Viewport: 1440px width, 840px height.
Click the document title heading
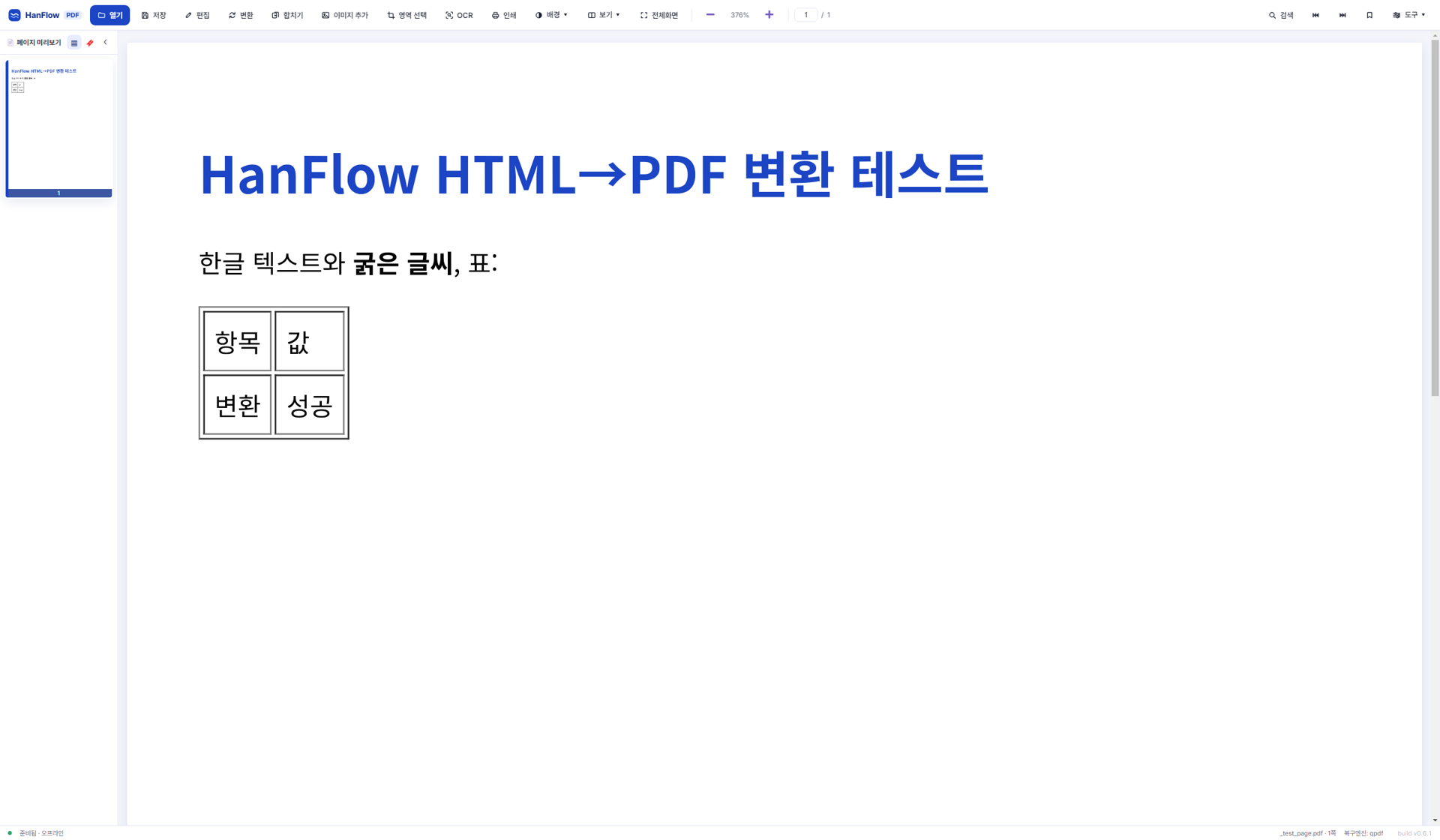point(593,174)
